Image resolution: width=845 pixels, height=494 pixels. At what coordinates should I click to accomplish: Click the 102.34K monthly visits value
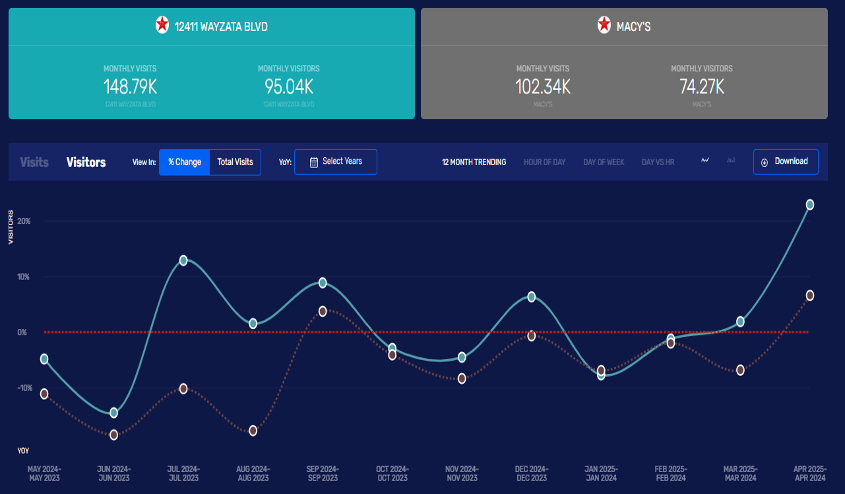(543, 87)
